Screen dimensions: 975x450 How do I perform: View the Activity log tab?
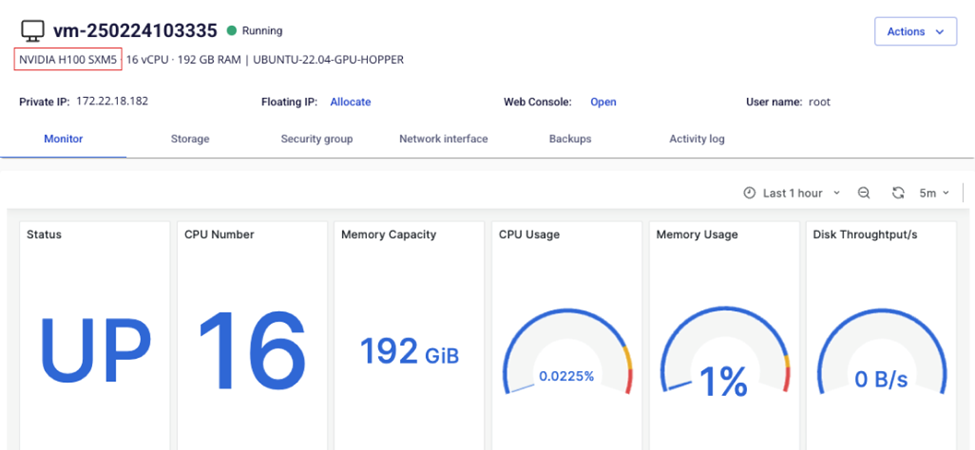(696, 139)
